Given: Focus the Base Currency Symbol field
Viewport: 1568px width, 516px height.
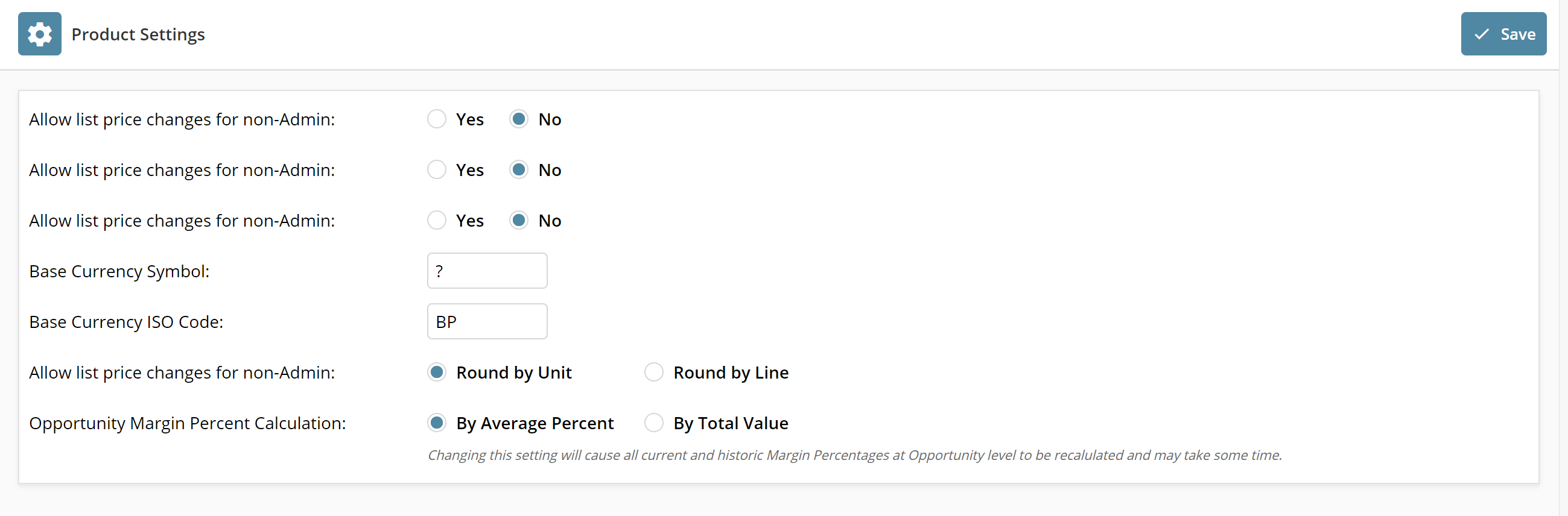Looking at the screenshot, I should click(487, 271).
